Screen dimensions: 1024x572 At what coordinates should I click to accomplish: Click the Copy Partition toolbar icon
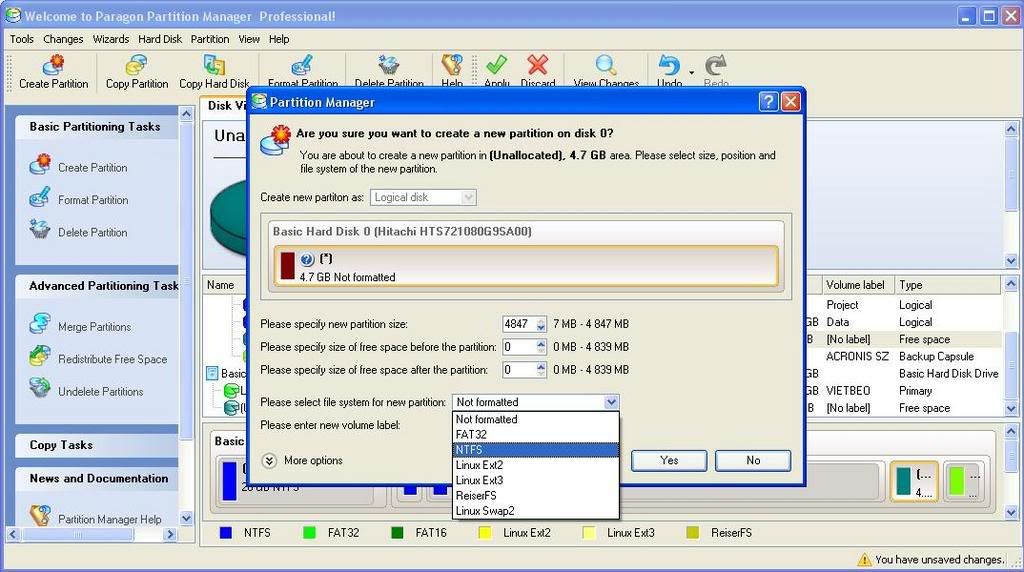coord(137,66)
